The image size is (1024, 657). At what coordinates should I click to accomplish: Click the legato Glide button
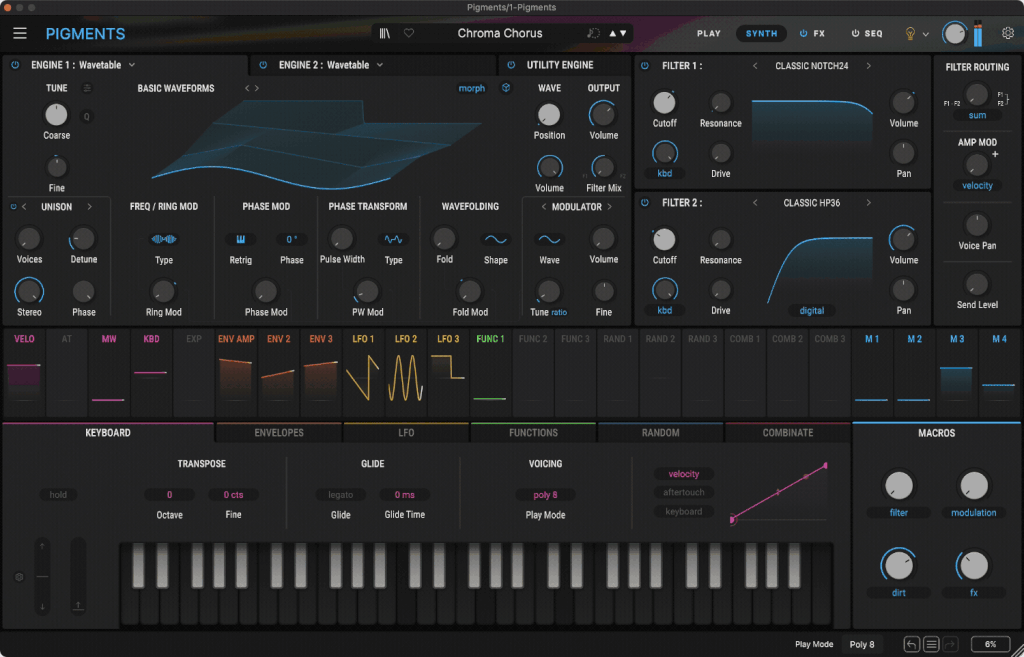340,494
